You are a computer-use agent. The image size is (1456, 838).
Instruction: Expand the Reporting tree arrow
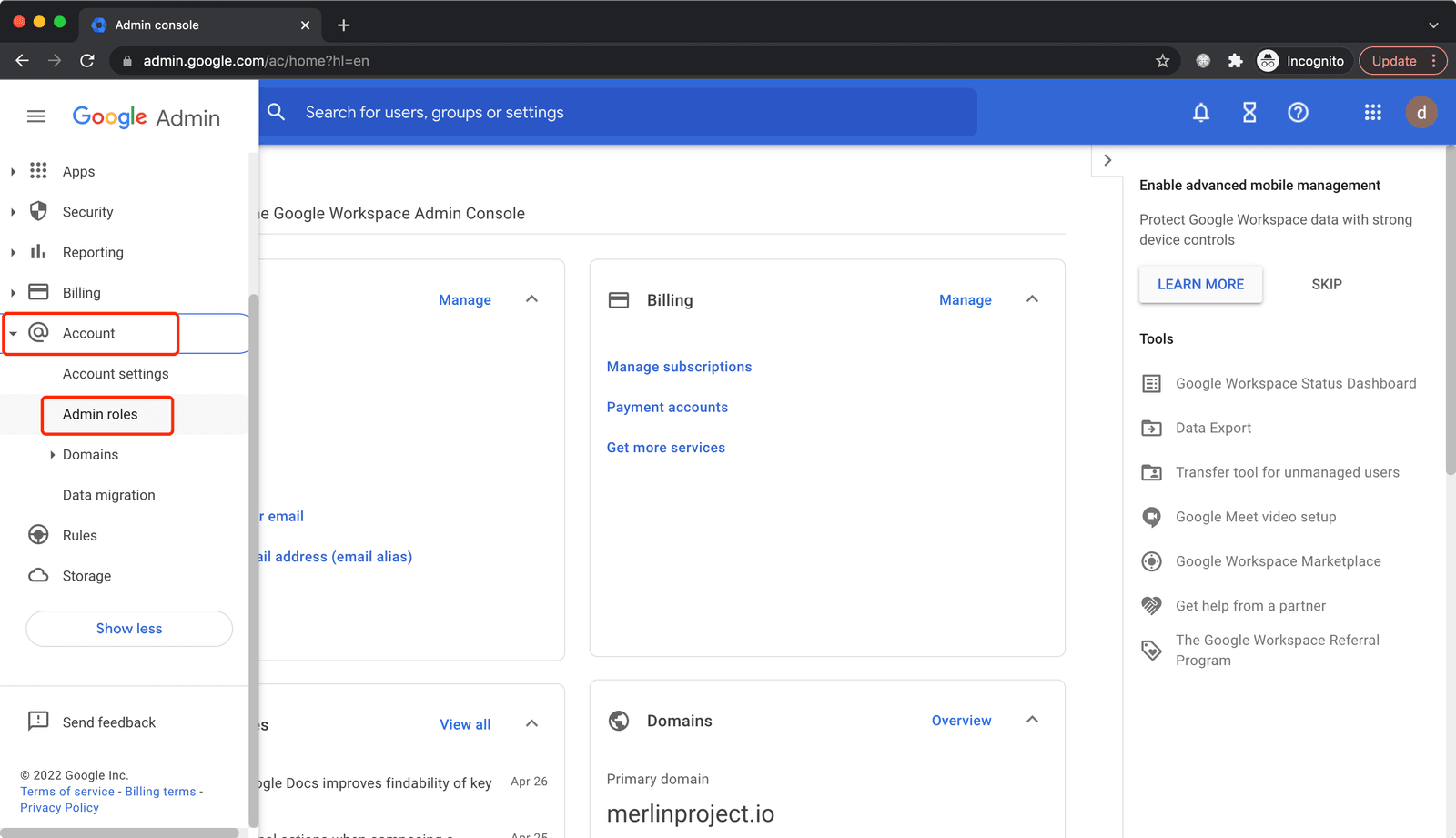click(x=13, y=252)
